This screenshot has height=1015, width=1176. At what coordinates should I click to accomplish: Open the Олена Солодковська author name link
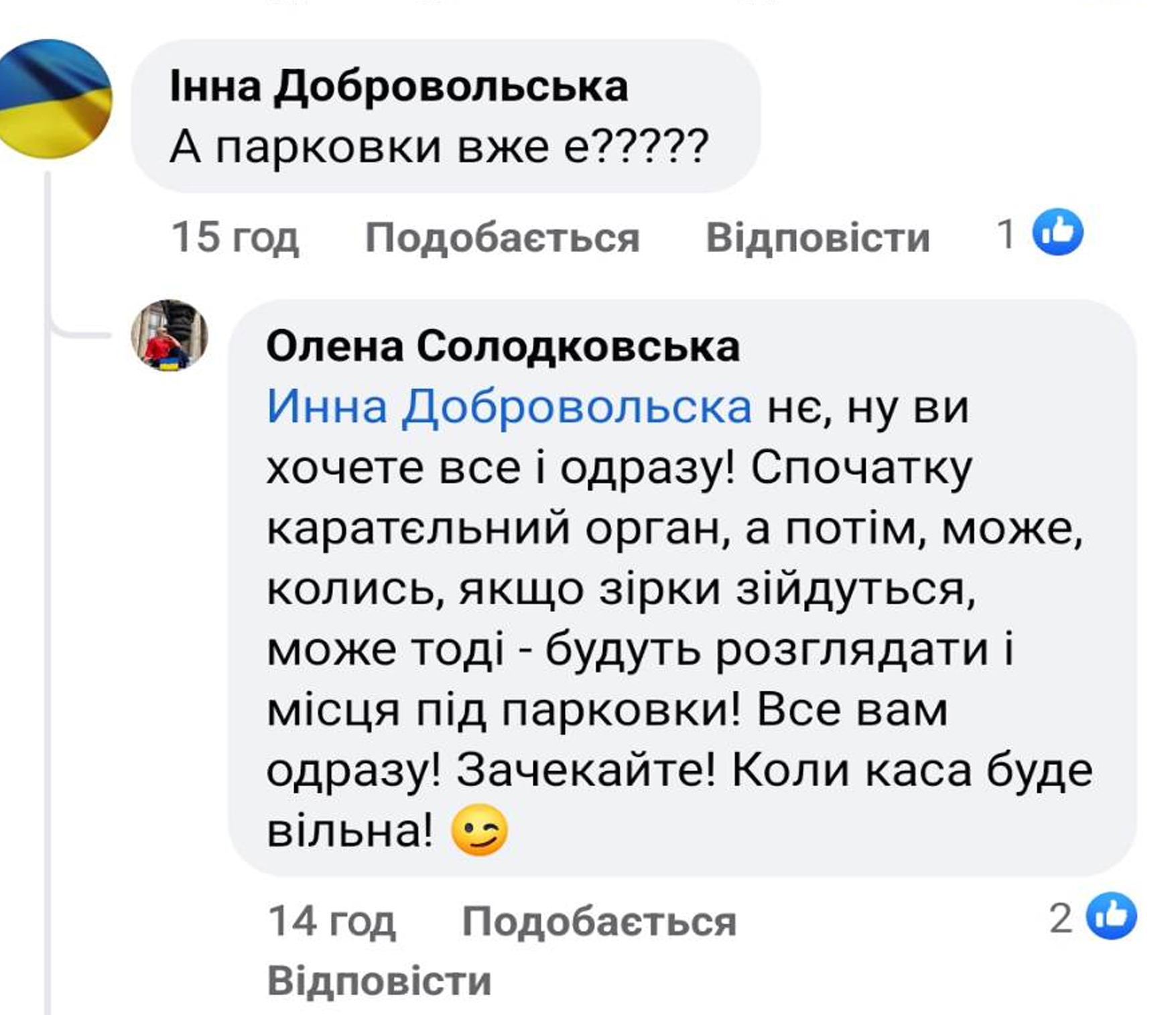(503, 347)
